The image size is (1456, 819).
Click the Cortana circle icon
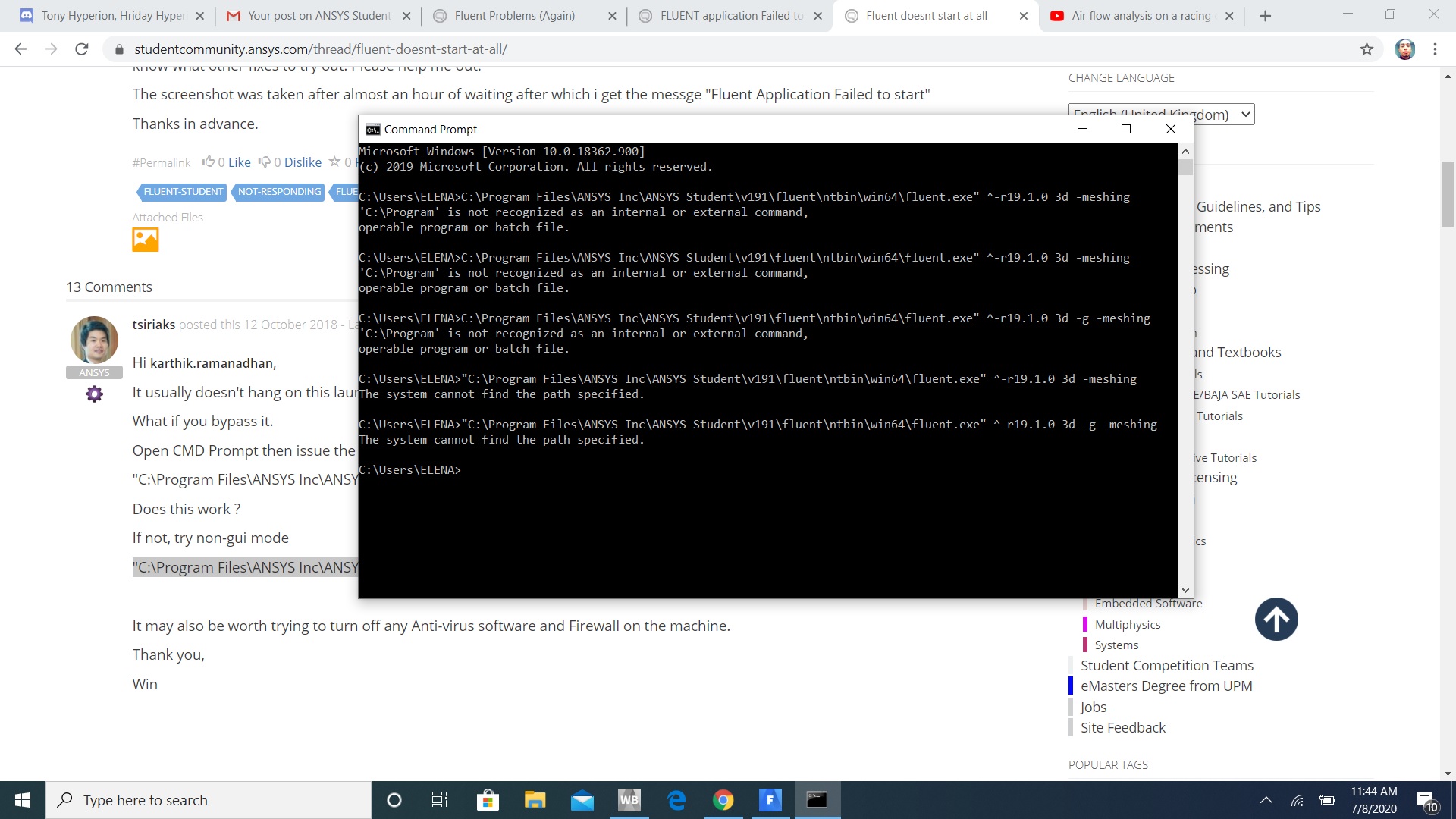click(394, 800)
